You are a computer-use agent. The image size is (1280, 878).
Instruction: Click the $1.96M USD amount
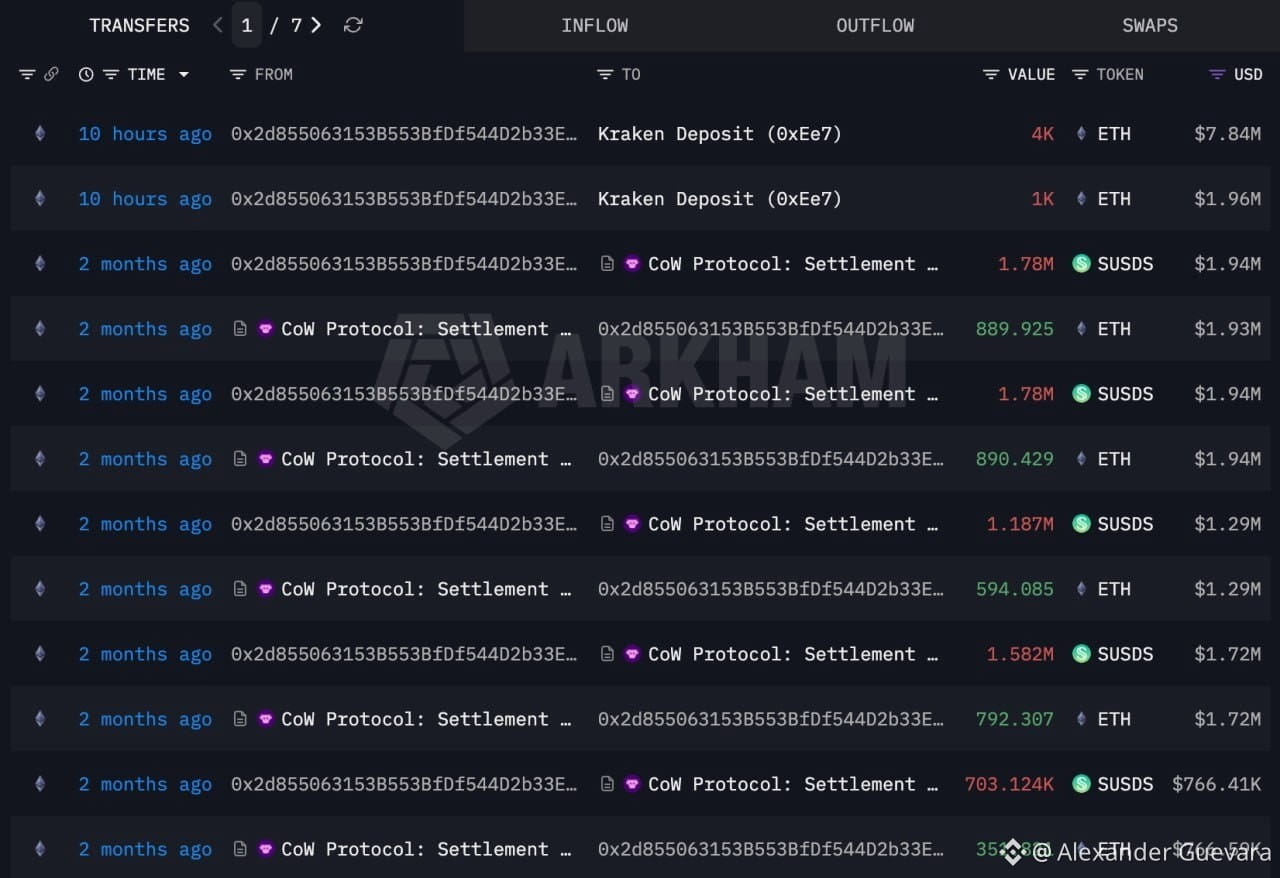point(1227,198)
